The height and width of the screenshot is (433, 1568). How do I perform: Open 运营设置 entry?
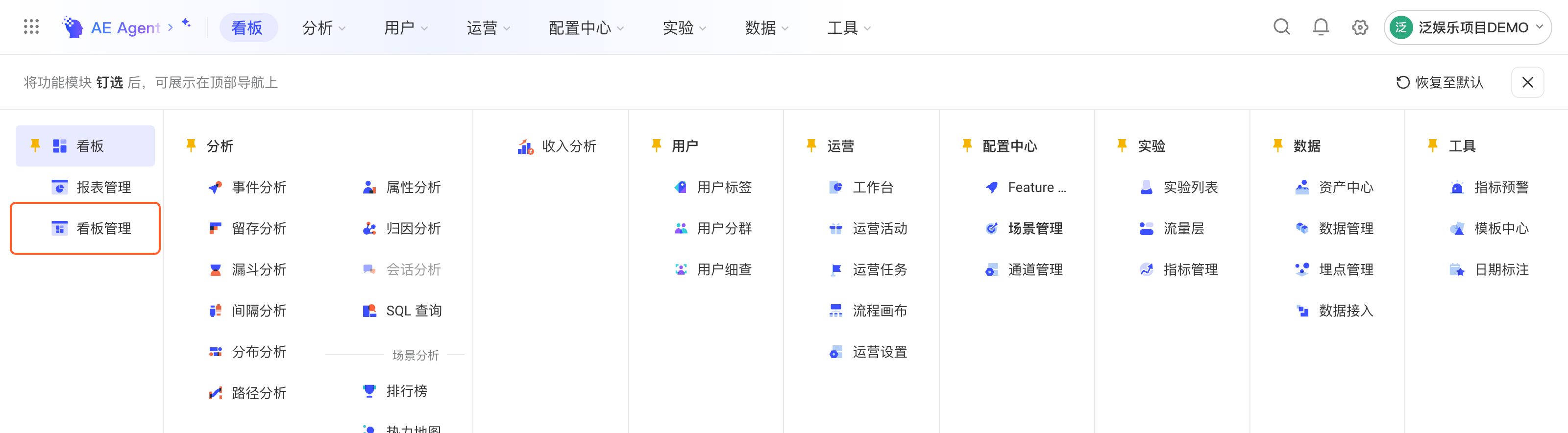(x=880, y=352)
